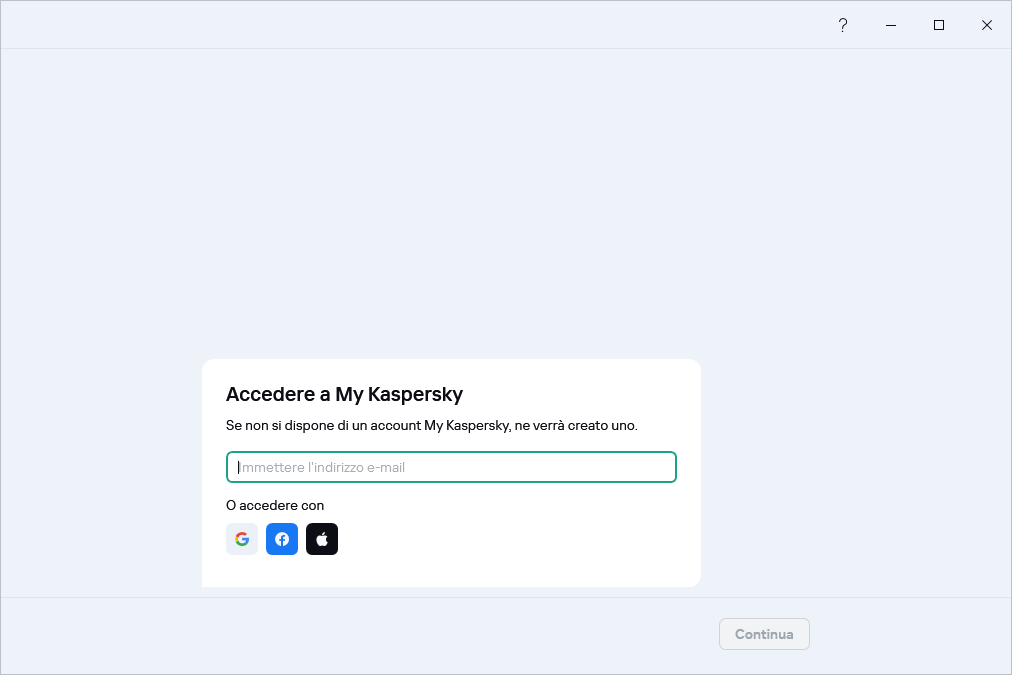This screenshot has width=1012, height=675.
Task: Click the account creation notice text
Action: (431, 425)
